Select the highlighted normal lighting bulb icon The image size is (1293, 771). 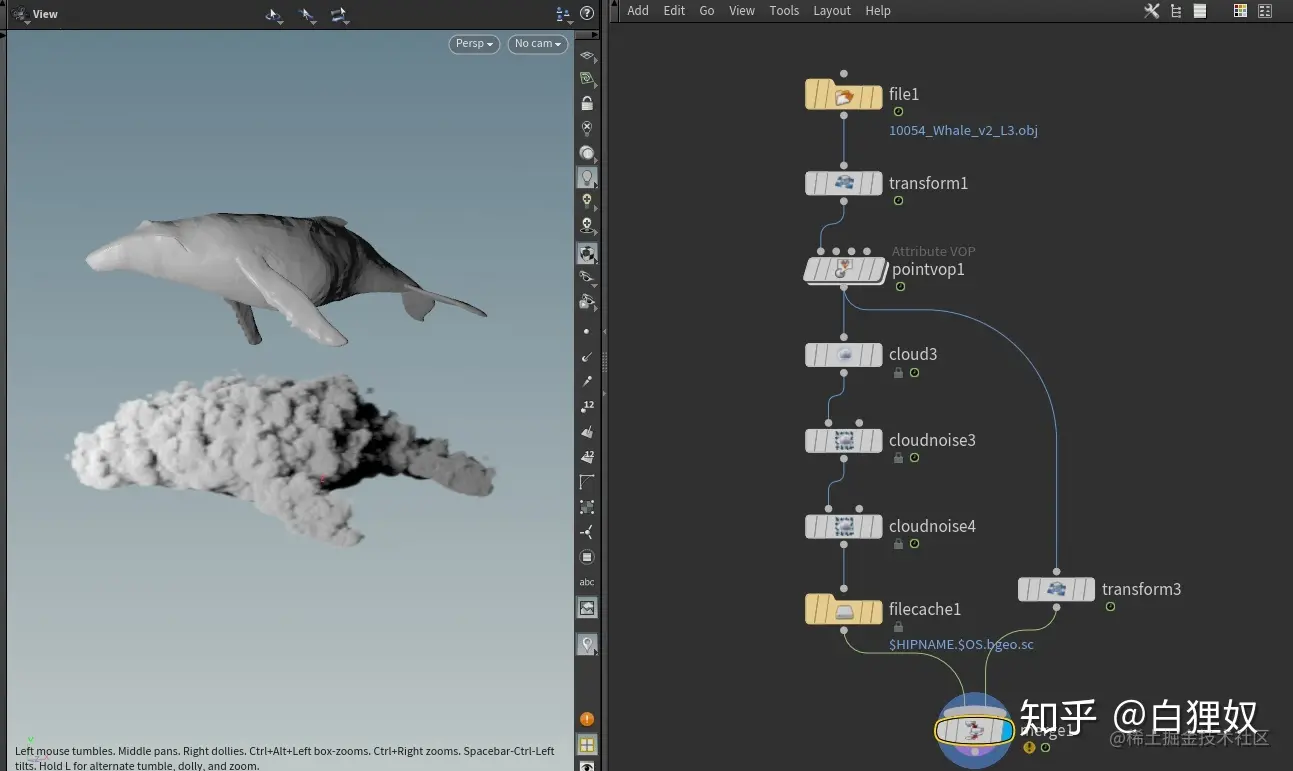(587, 177)
